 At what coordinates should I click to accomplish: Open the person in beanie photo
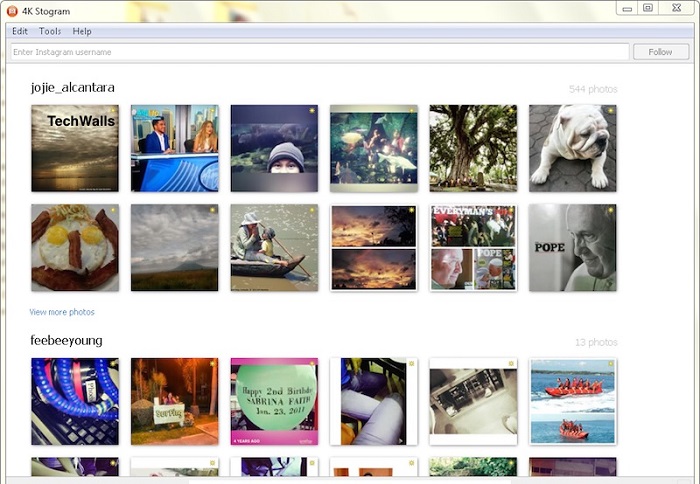tap(274, 148)
